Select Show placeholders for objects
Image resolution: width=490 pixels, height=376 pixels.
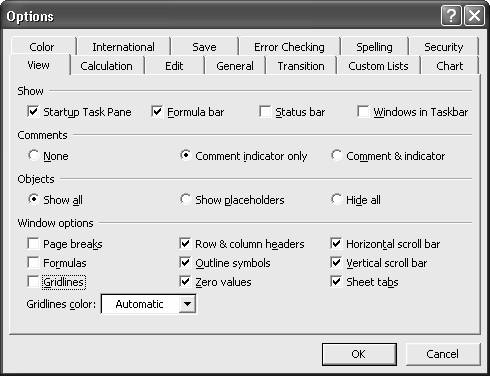[185, 199]
